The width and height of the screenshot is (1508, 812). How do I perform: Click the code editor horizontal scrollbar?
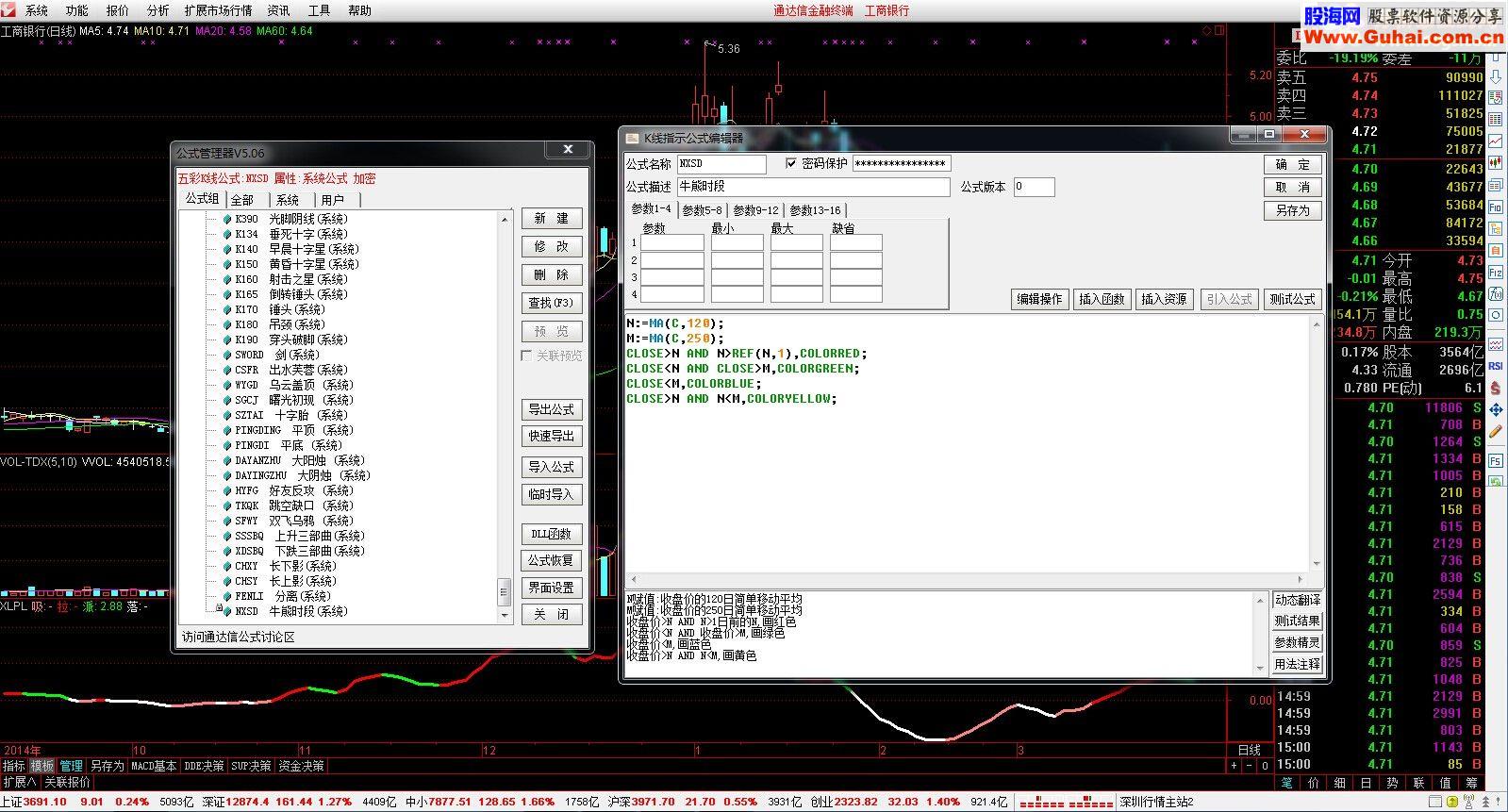click(969, 580)
